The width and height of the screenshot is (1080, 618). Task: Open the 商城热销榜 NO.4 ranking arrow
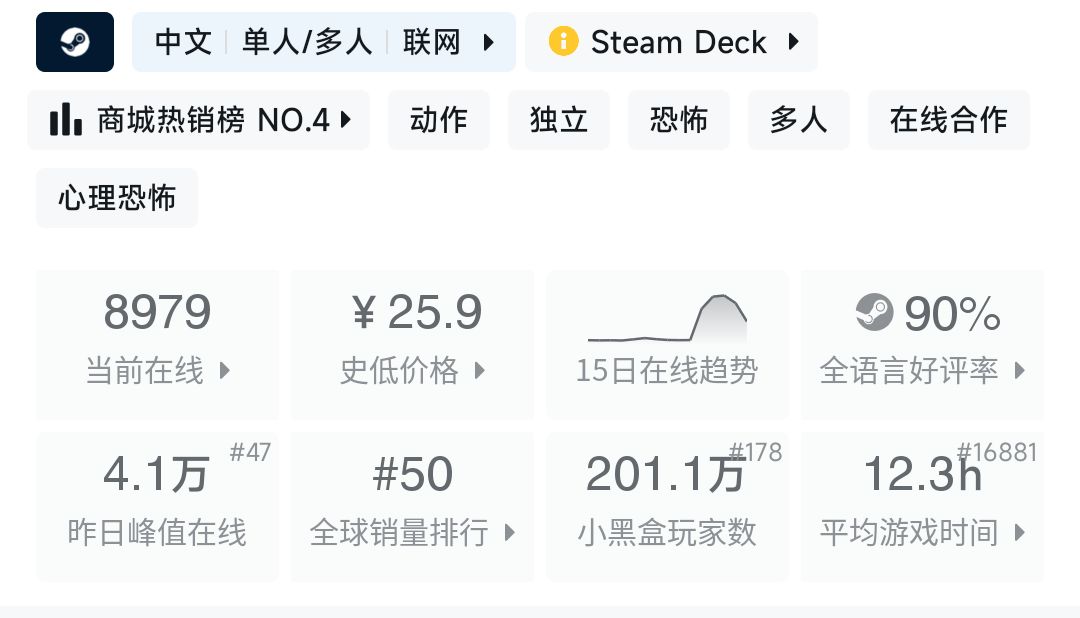(346, 120)
